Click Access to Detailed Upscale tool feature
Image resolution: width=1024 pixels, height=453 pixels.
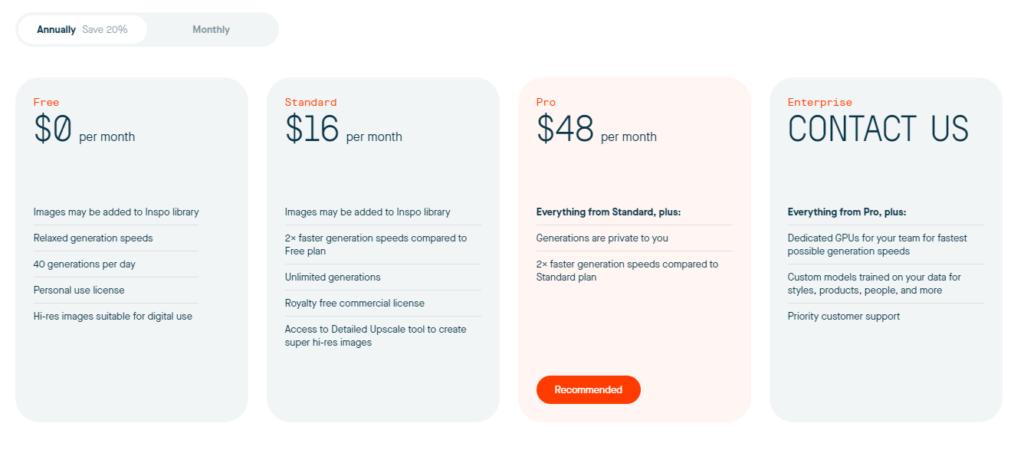click(x=375, y=335)
